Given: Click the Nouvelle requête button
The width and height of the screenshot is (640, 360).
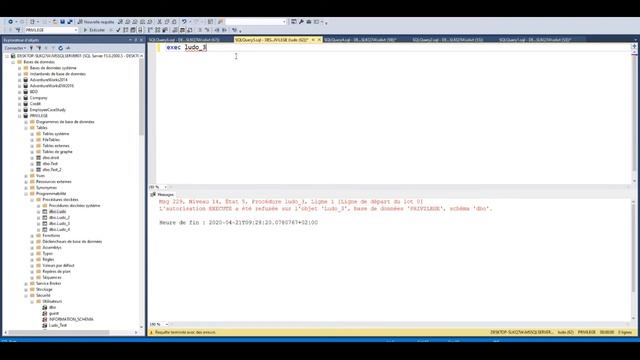Looking at the screenshot, I should pyautogui.click(x=96, y=22).
